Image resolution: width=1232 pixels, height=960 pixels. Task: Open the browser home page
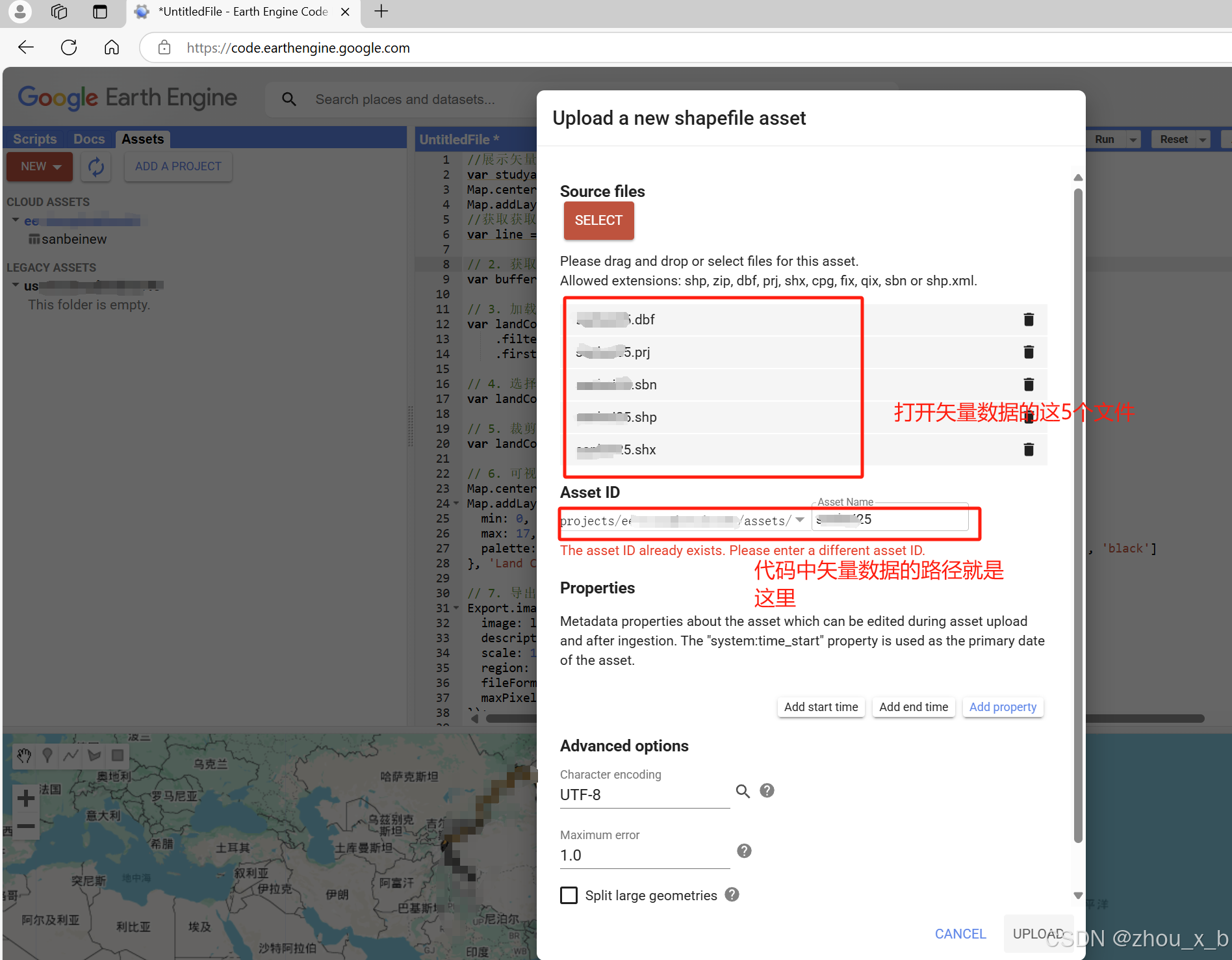click(x=112, y=47)
